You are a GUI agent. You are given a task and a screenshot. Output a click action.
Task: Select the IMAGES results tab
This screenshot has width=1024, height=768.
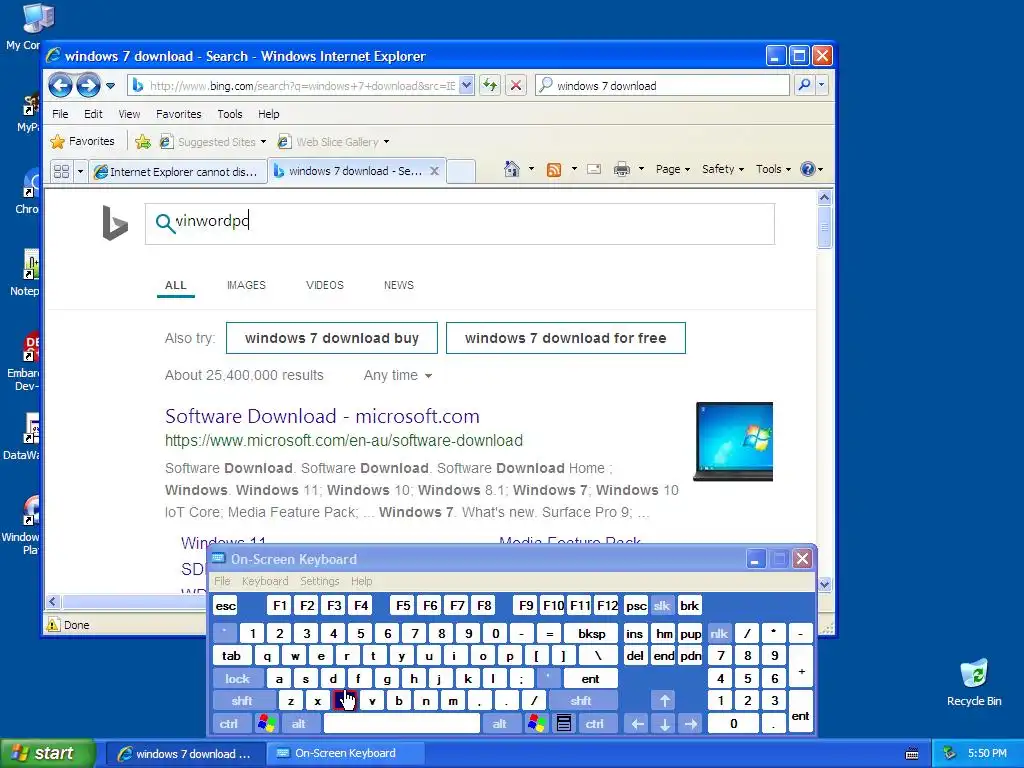coord(246,285)
